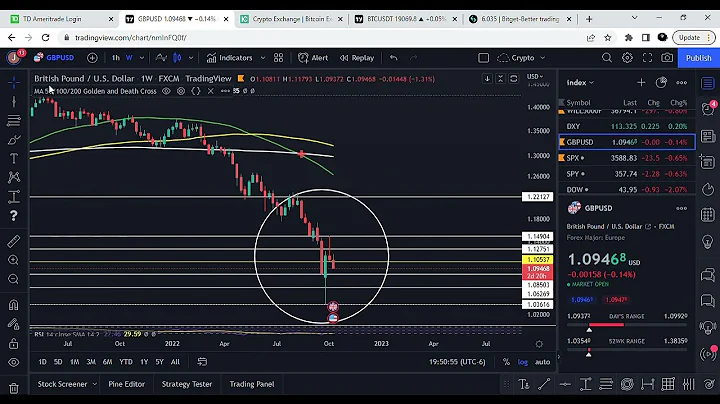The width and height of the screenshot is (720, 404).
Task: Open the layout setup square icon
Action: (484, 58)
